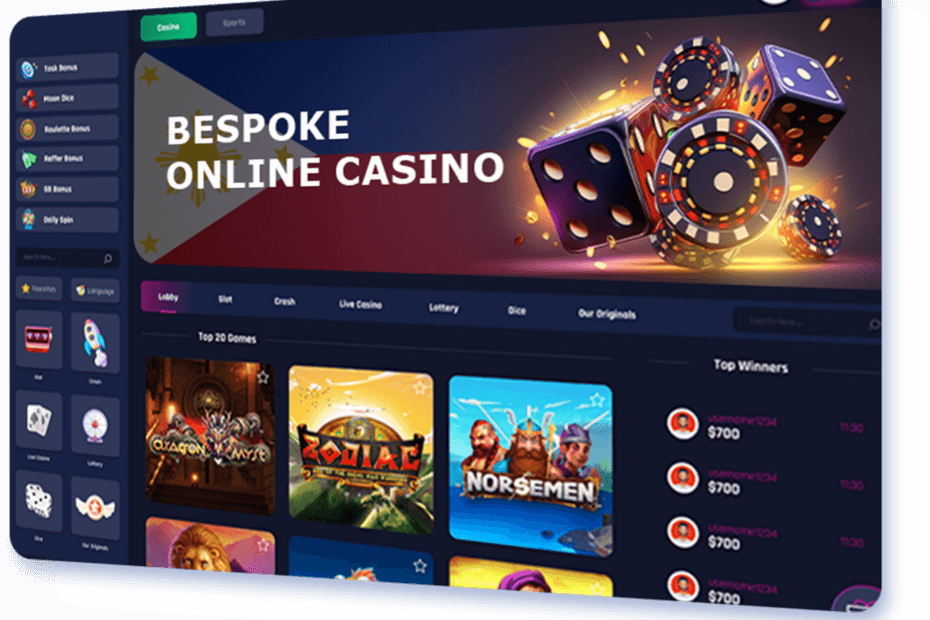Open the Slot machine icon tile
The image size is (930, 620).
39,339
